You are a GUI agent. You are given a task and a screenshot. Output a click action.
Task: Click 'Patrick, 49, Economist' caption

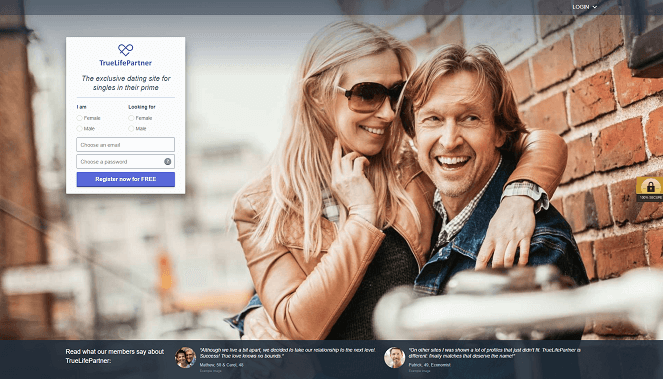click(x=430, y=365)
